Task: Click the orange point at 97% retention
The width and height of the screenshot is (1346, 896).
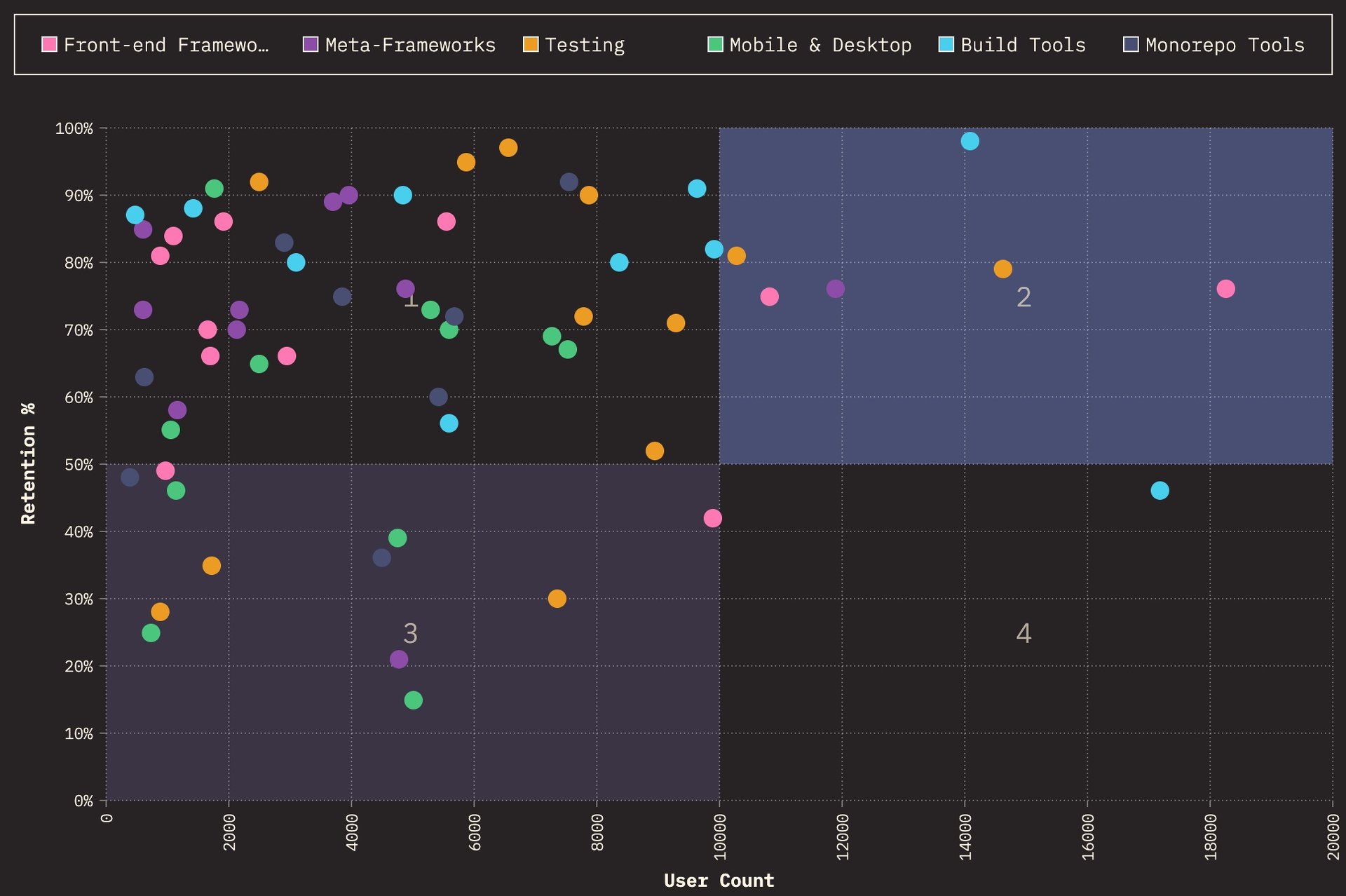Action: click(508, 148)
